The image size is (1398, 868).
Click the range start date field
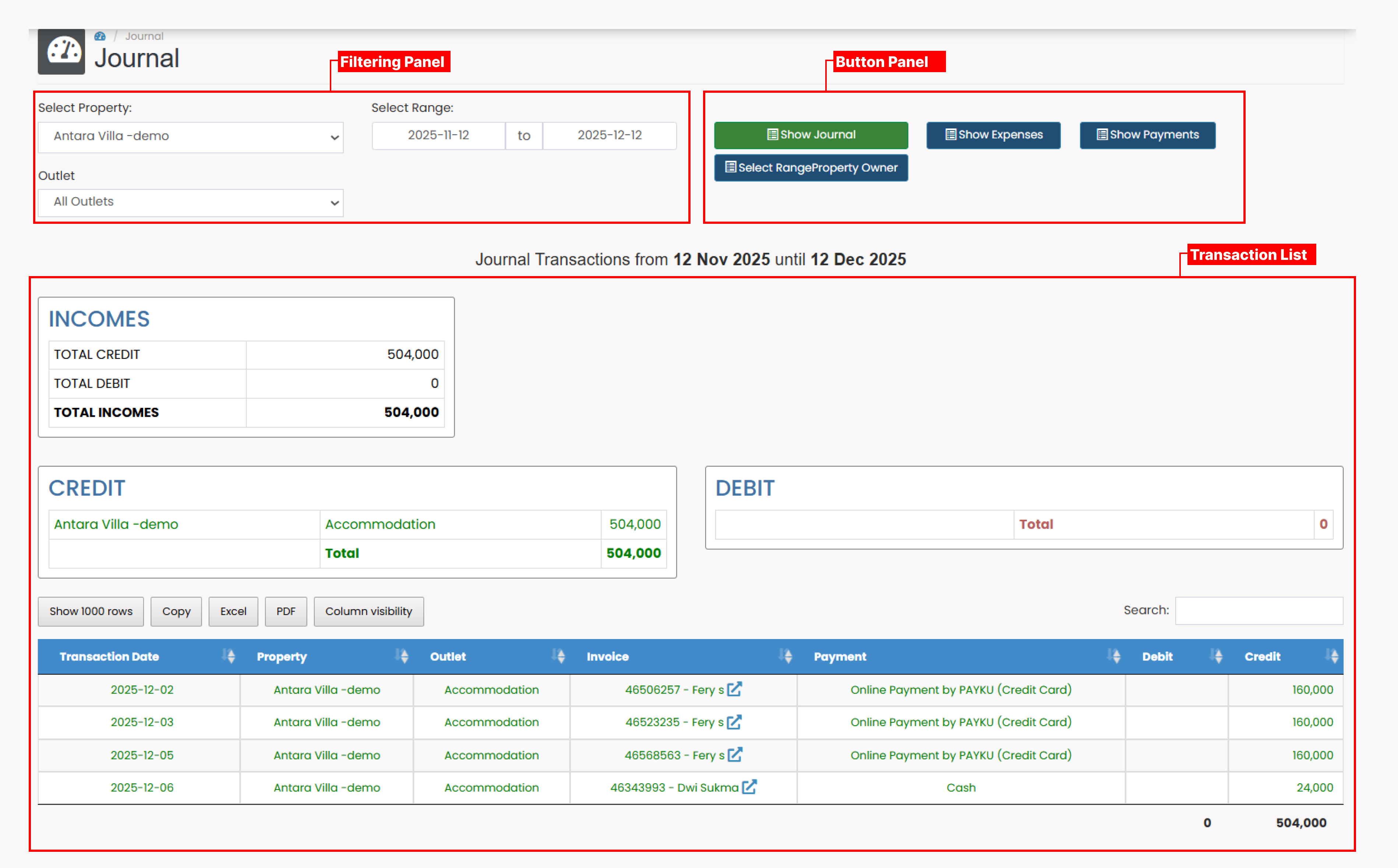click(x=438, y=135)
